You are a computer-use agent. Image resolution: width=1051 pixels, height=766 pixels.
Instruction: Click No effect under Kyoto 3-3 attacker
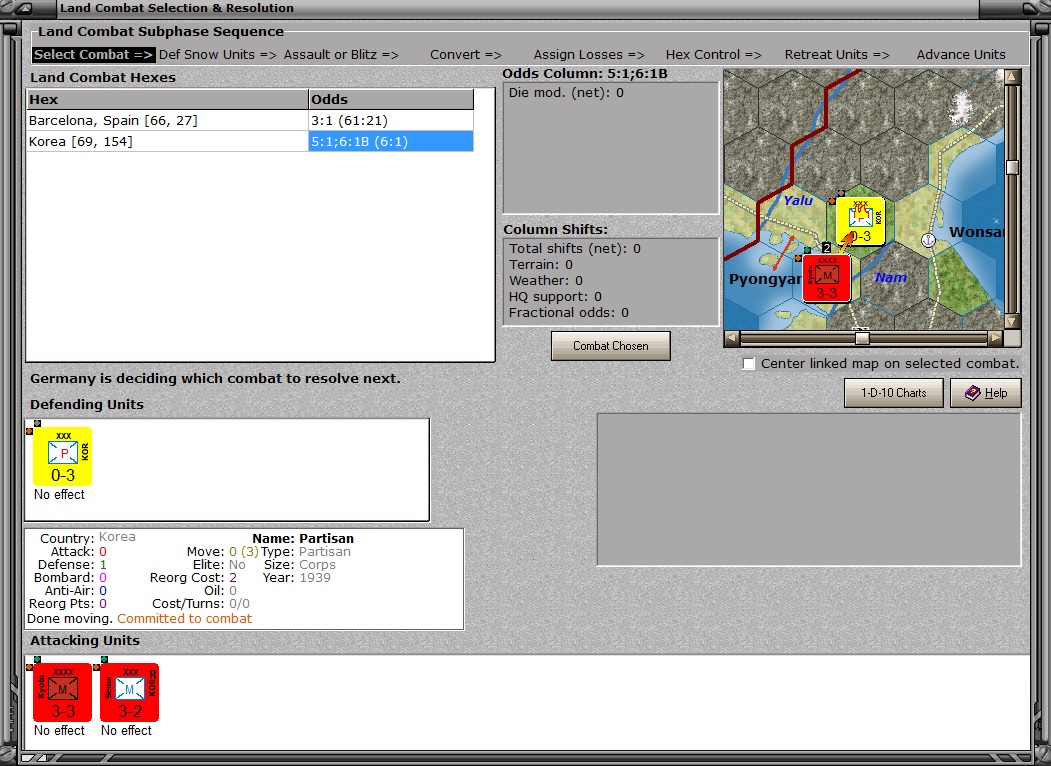(x=59, y=730)
